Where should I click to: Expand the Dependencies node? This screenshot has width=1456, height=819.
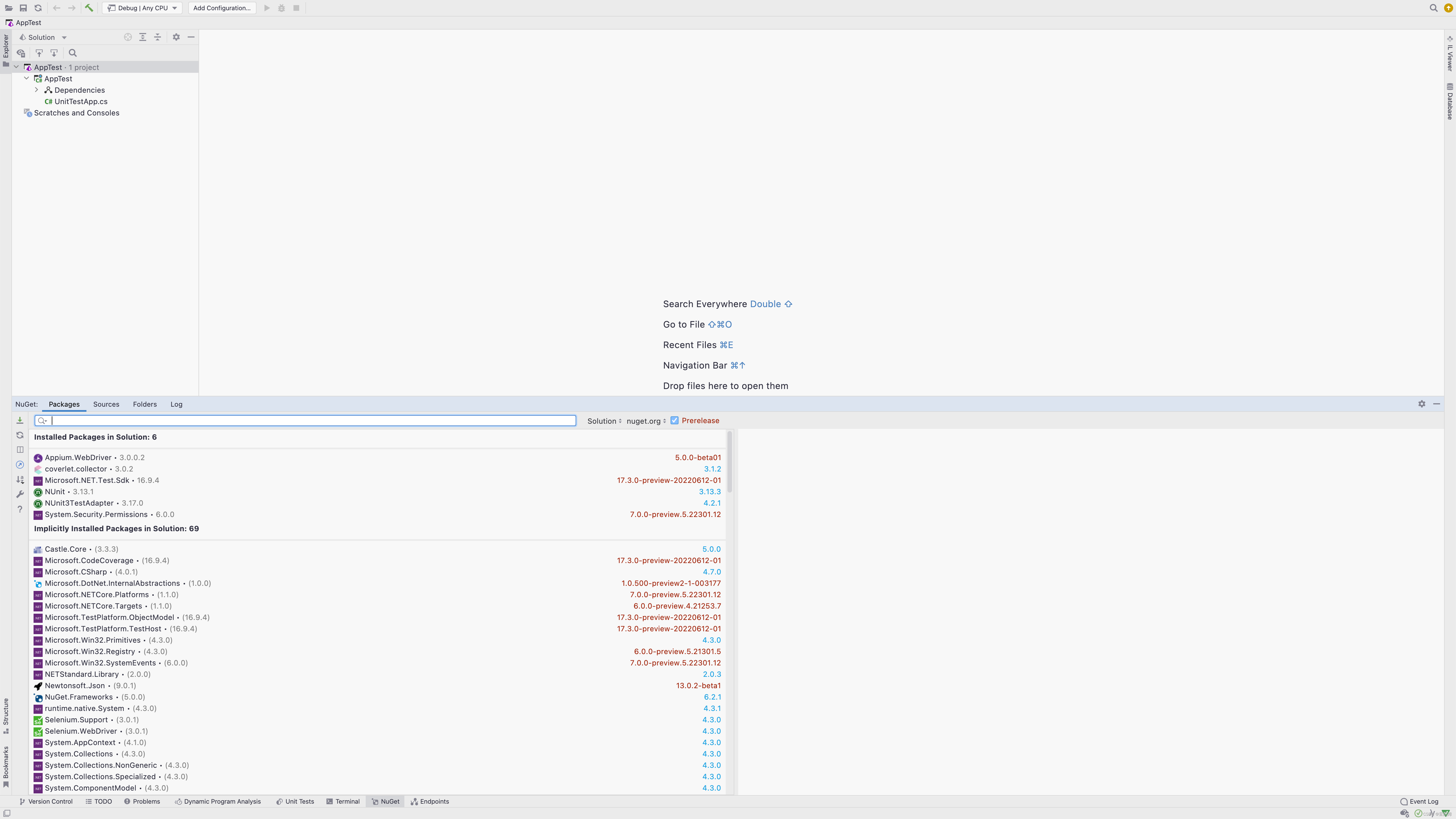pos(37,90)
